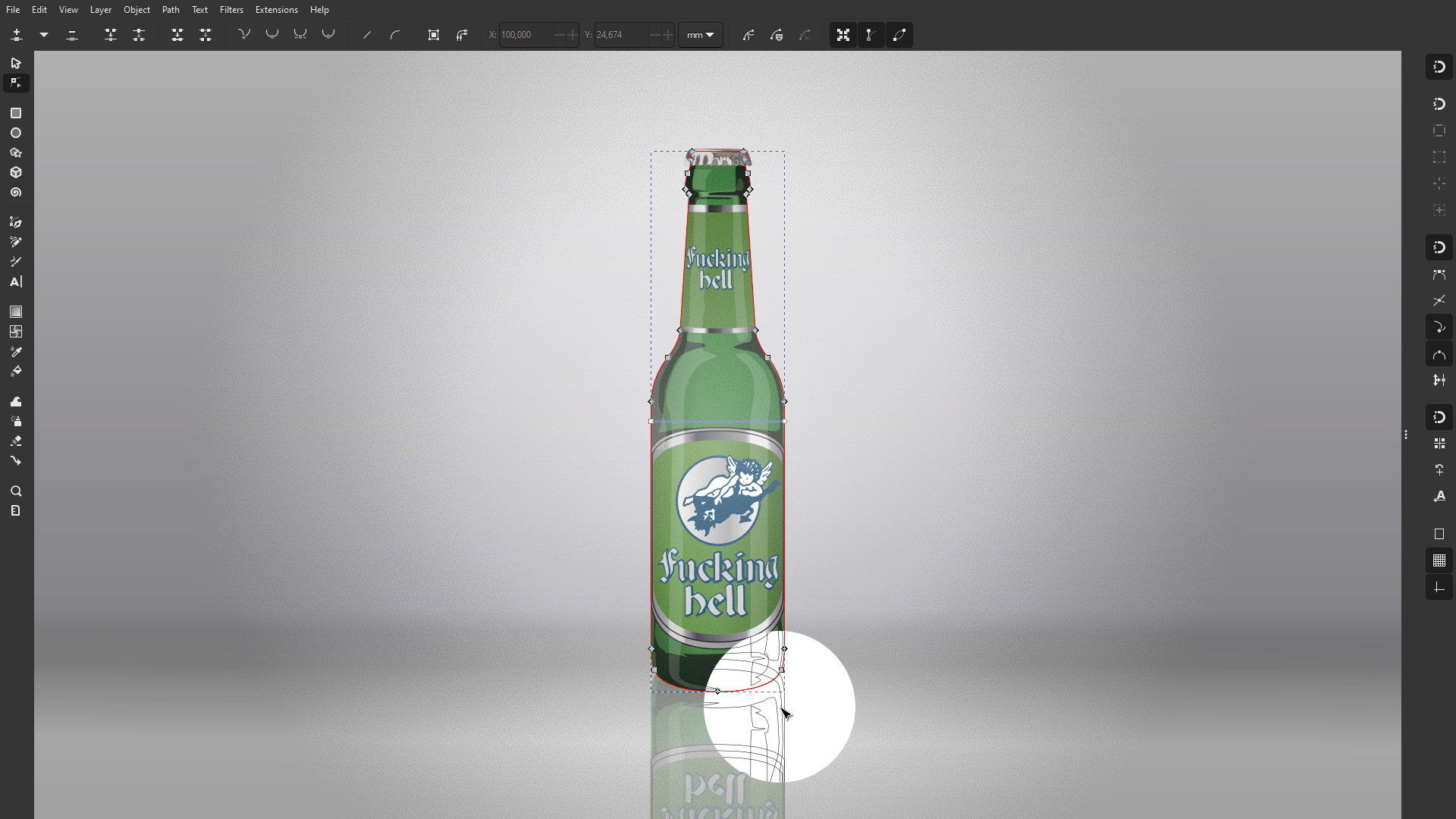Select the Pen (Bezier) tool
The height and width of the screenshot is (819, 1456).
(16, 222)
